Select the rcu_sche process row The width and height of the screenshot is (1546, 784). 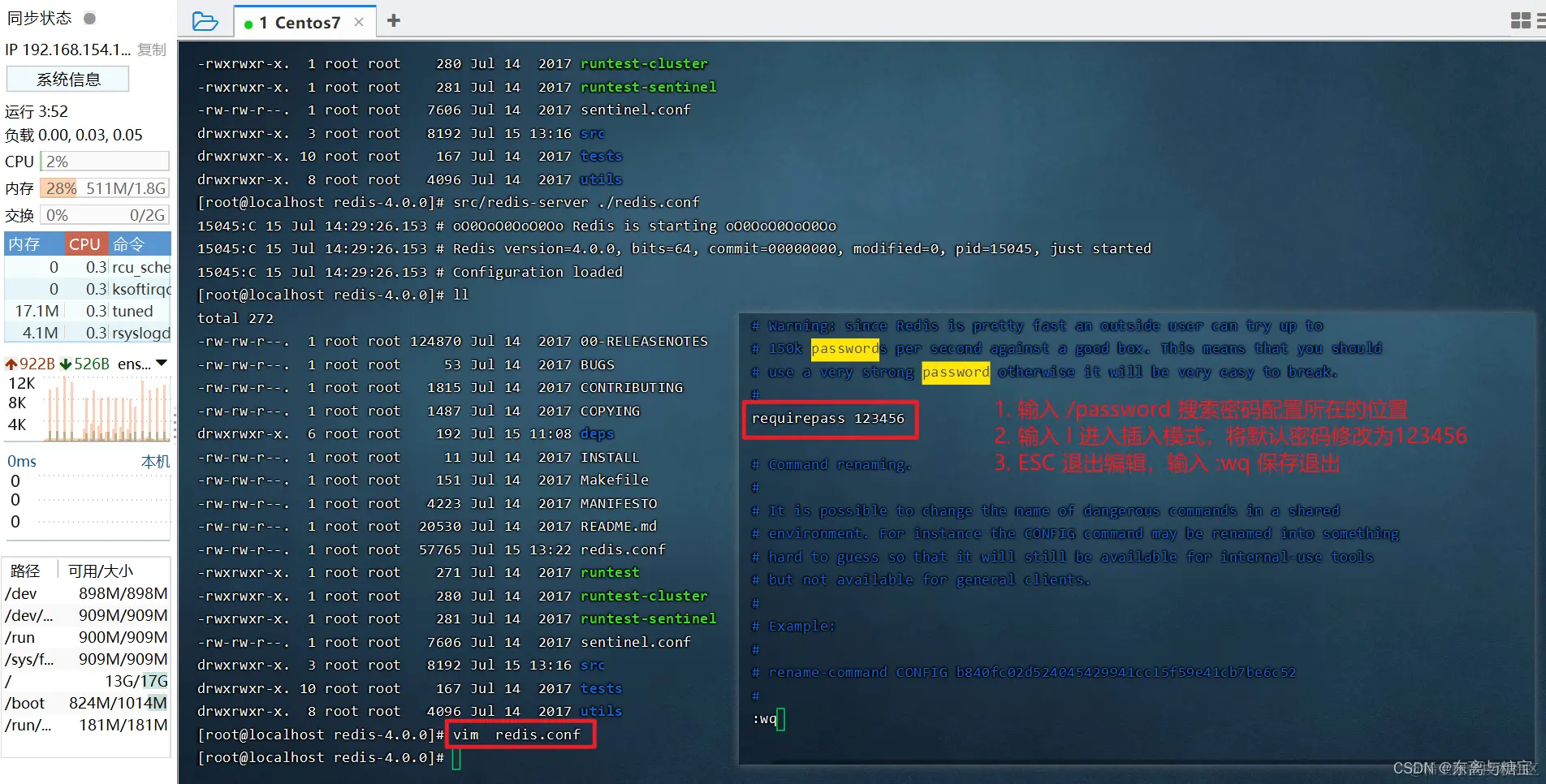pos(88,267)
